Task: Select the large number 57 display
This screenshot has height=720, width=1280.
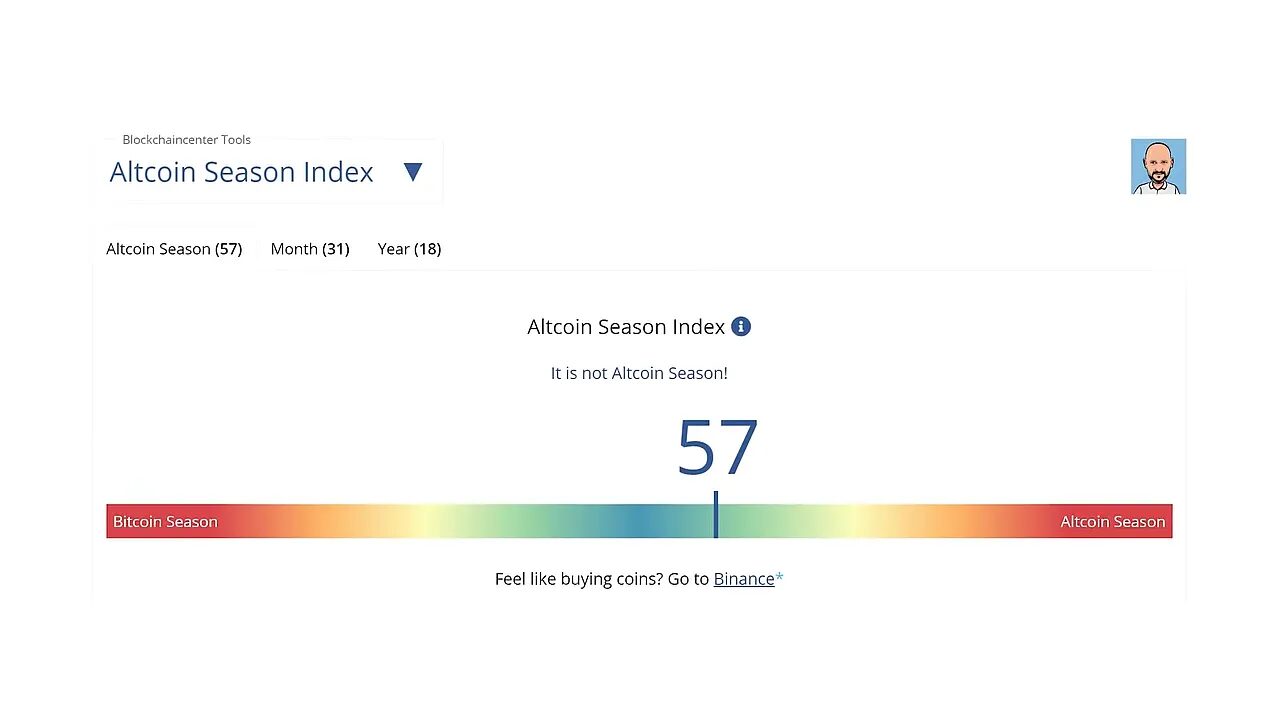Action: click(716, 447)
